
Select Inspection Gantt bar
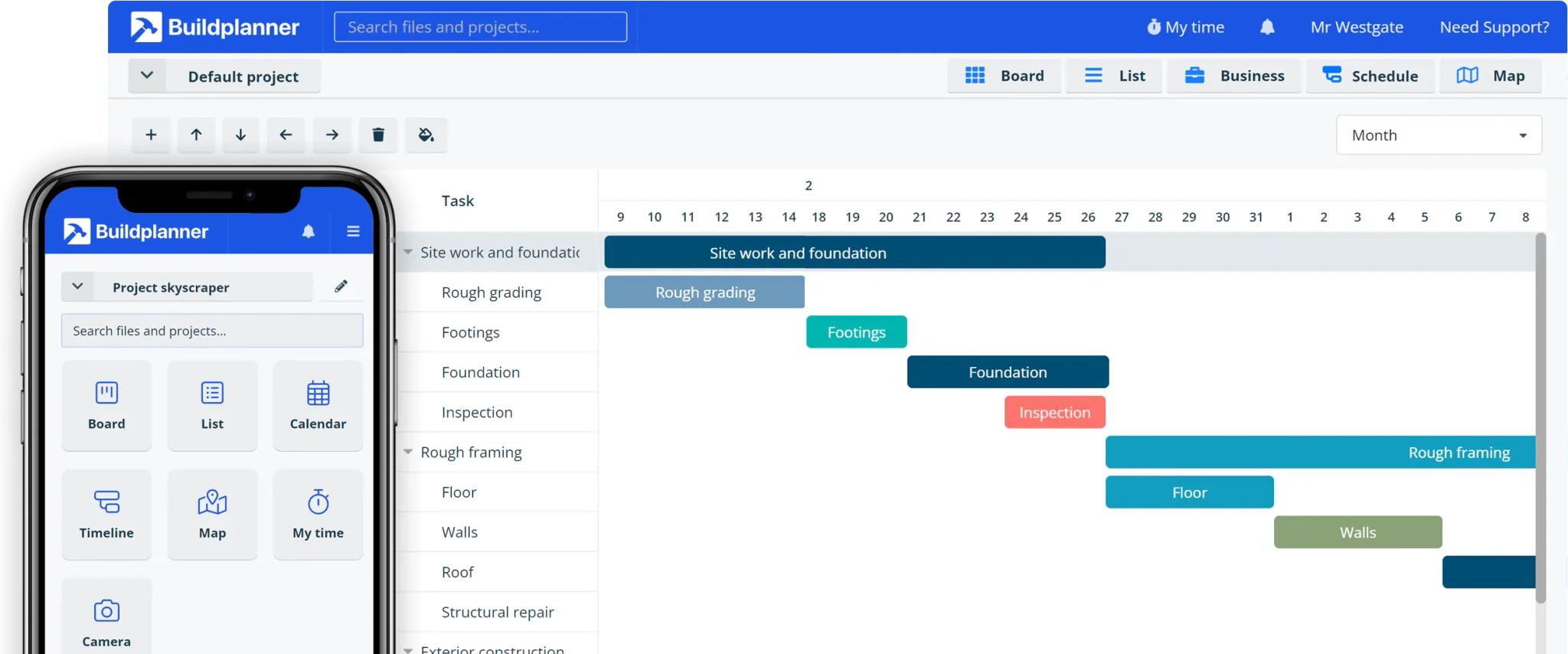[1055, 412]
